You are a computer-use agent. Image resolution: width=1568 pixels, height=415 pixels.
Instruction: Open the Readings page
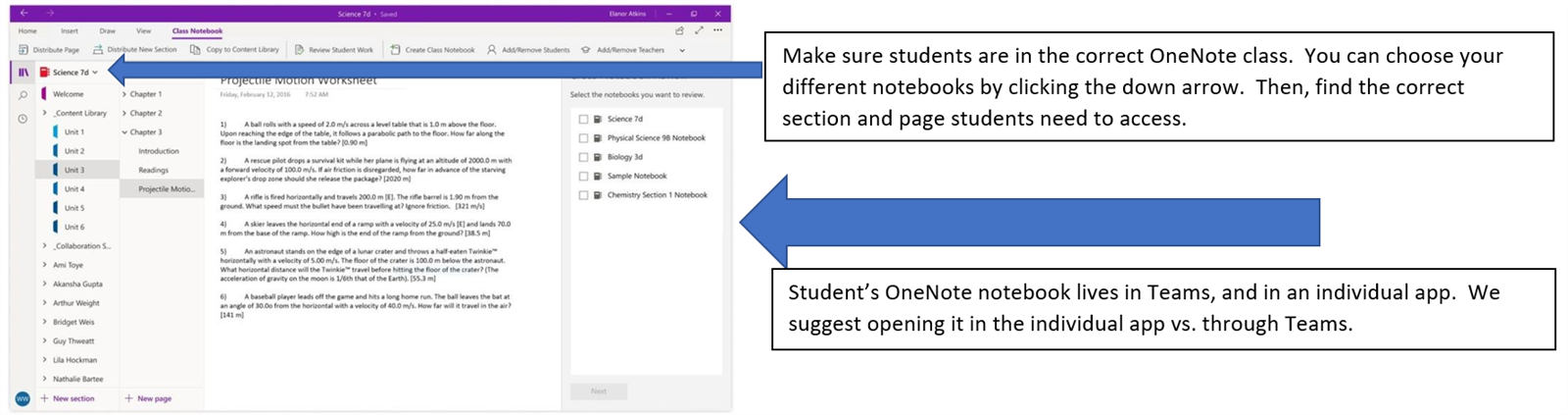coord(153,170)
